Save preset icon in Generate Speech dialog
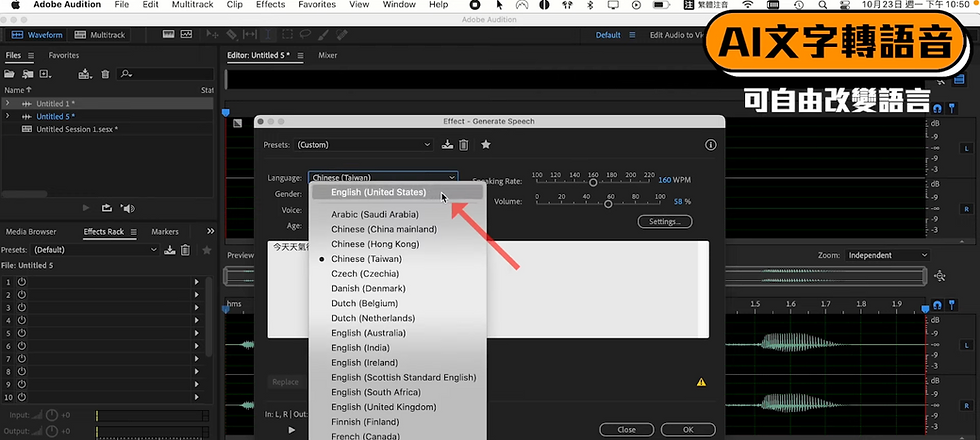 coord(447,145)
